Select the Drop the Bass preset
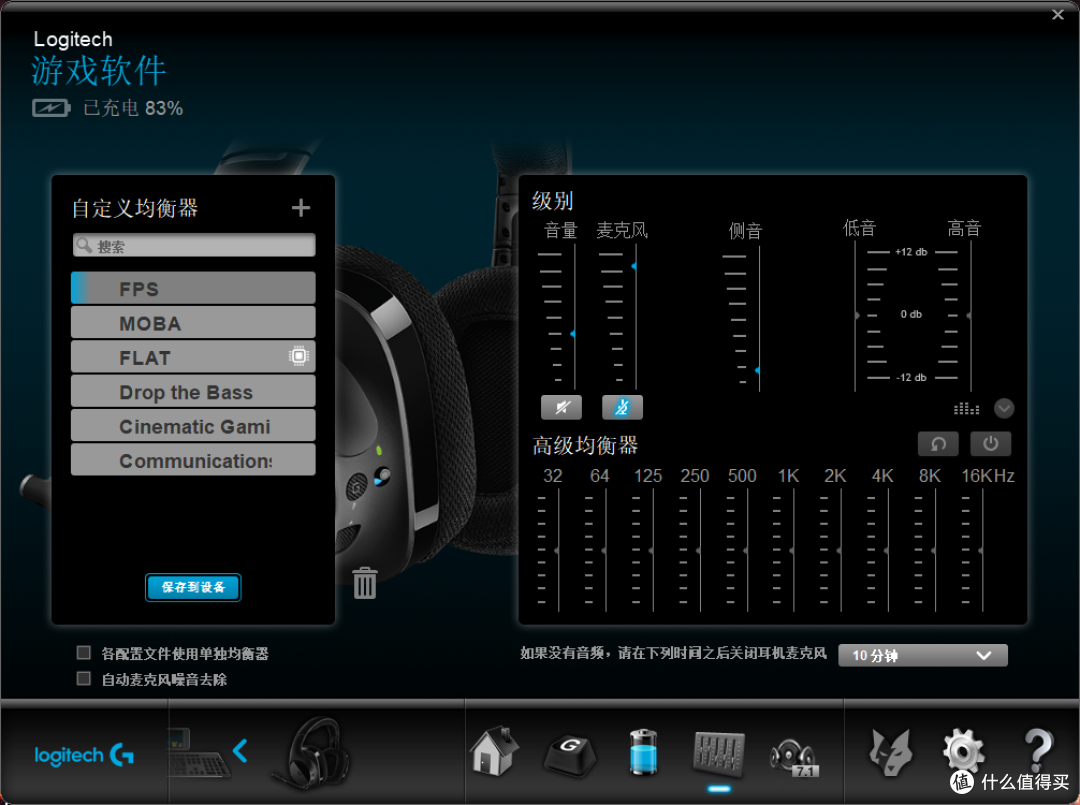The image size is (1080, 805). point(193,391)
